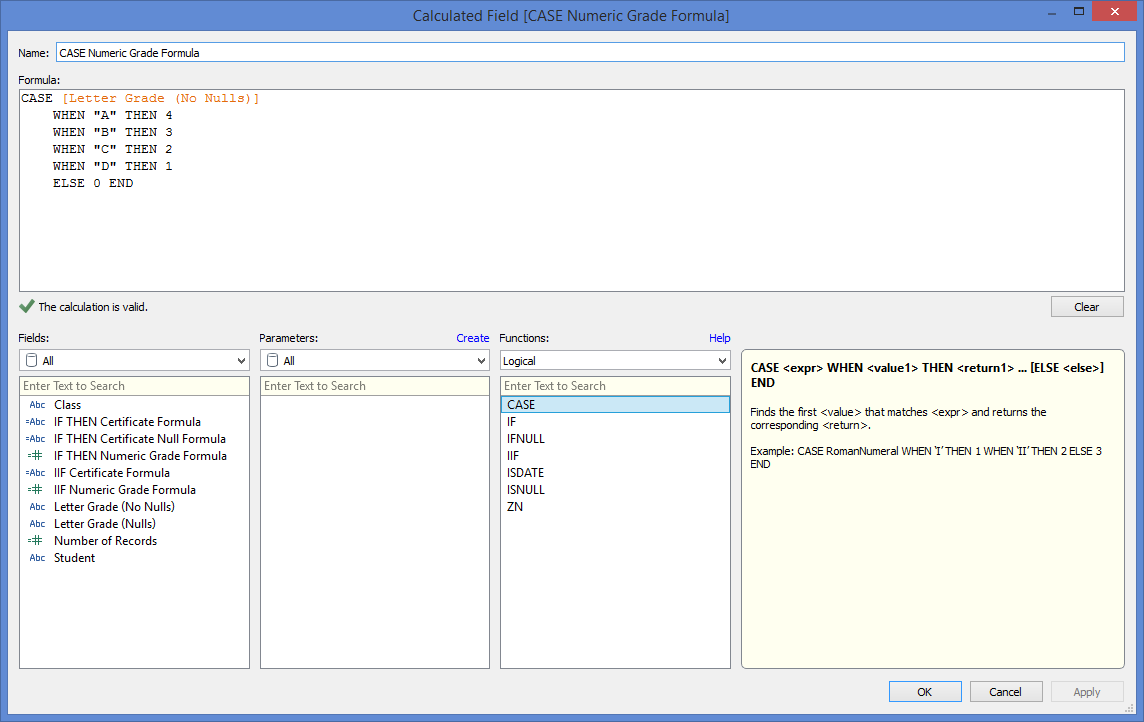The image size is (1144, 722).
Task: Open the Create parameter link
Action: click(472, 338)
